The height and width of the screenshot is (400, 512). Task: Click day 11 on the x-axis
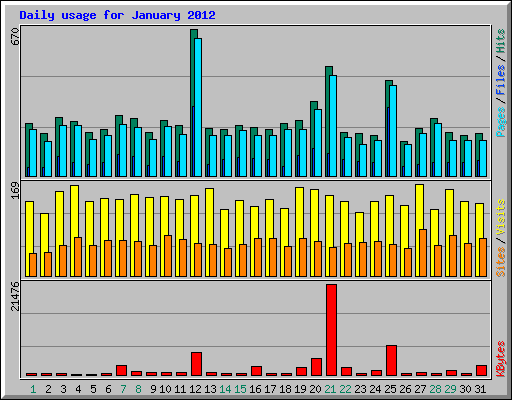180,389
